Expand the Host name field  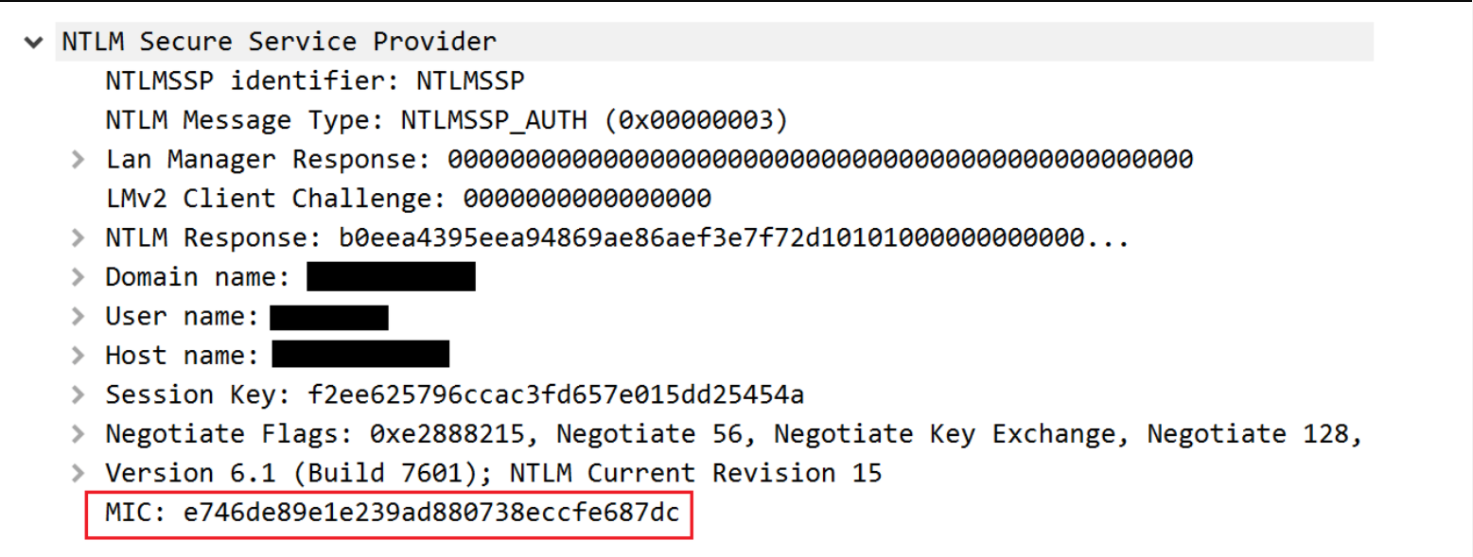pyautogui.click(x=79, y=356)
